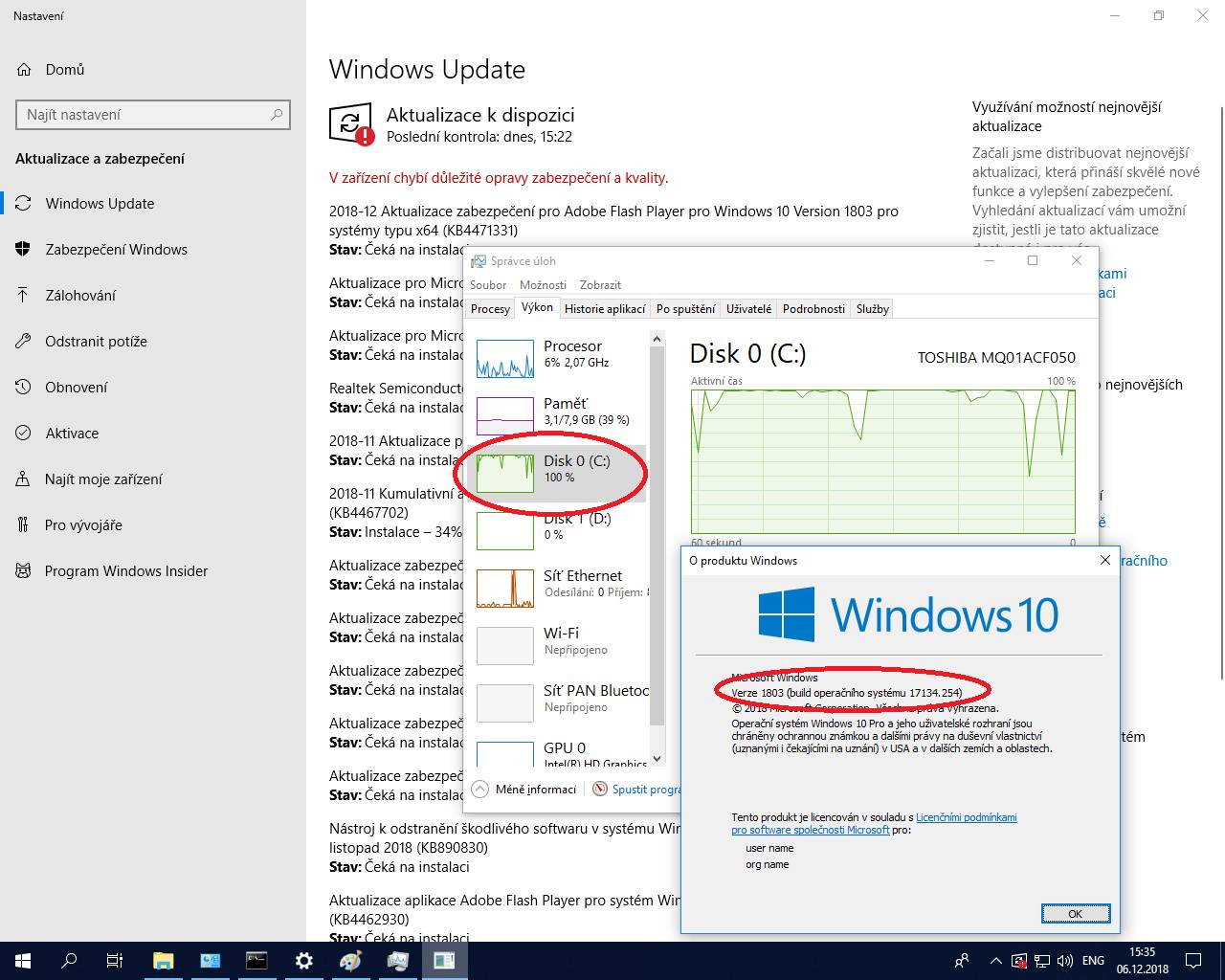The width and height of the screenshot is (1225, 980).
Task: Switch to Uživatelé tab
Action: pyautogui.click(x=748, y=308)
